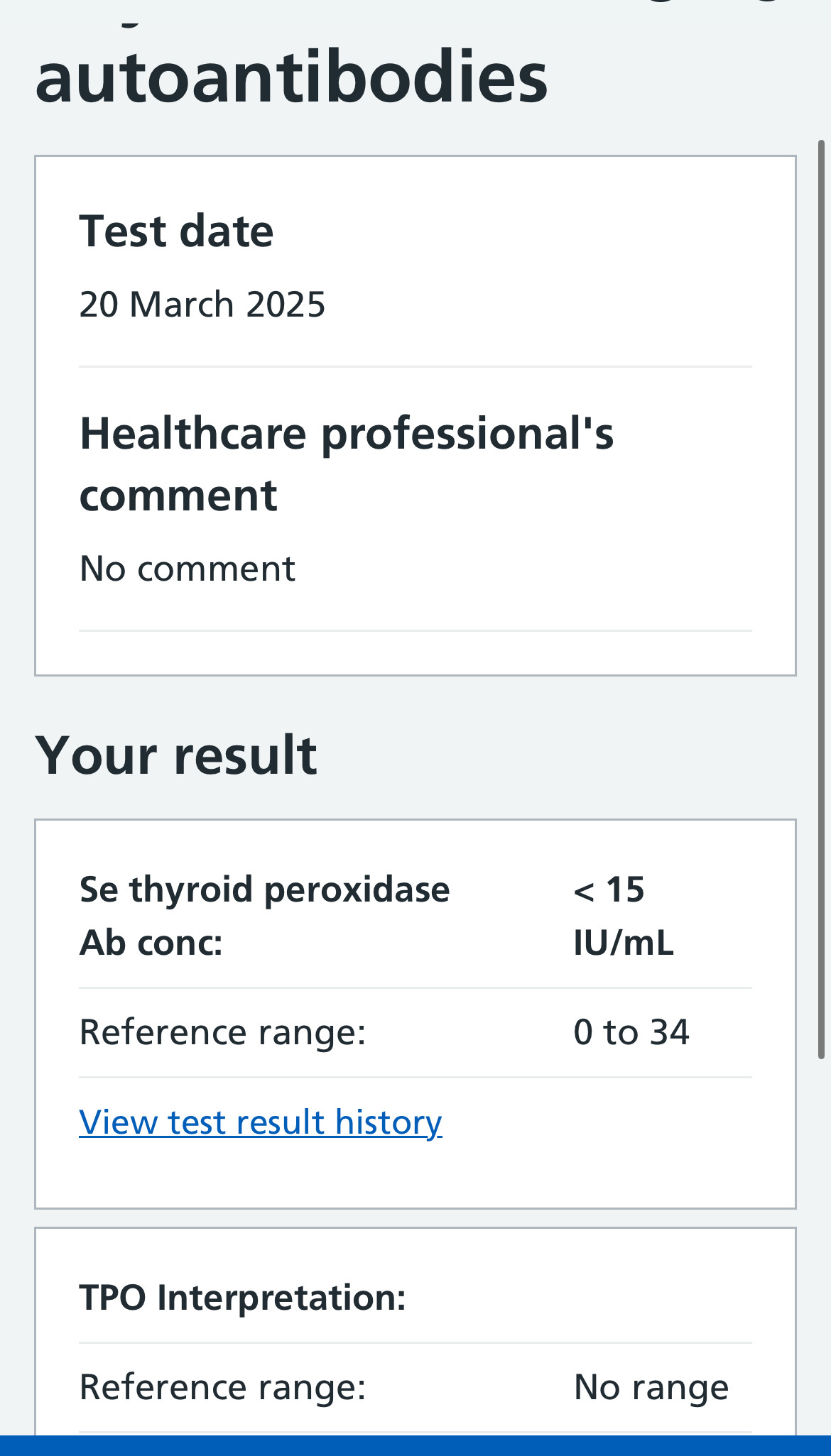The image size is (831, 1456).
Task: Click the 20 March 2025 date text
Action: tap(202, 305)
